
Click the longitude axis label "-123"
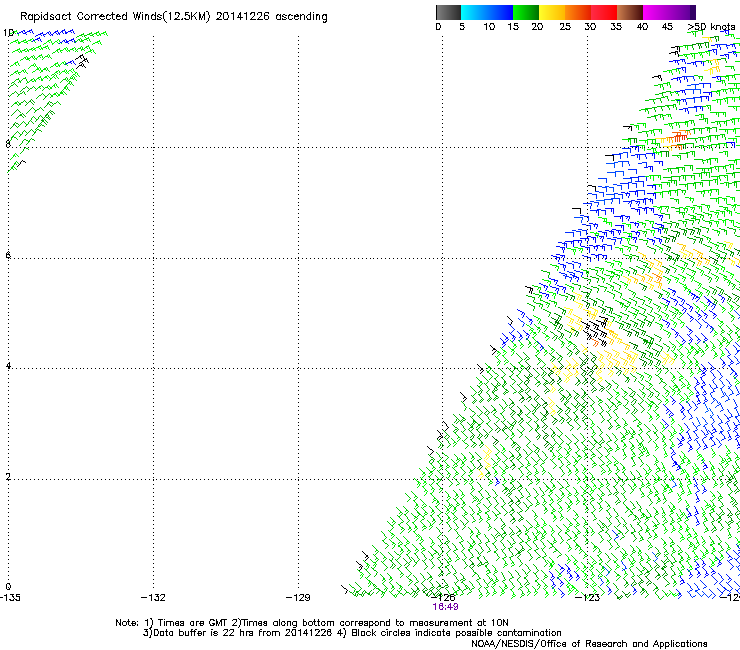click(588, 598)
